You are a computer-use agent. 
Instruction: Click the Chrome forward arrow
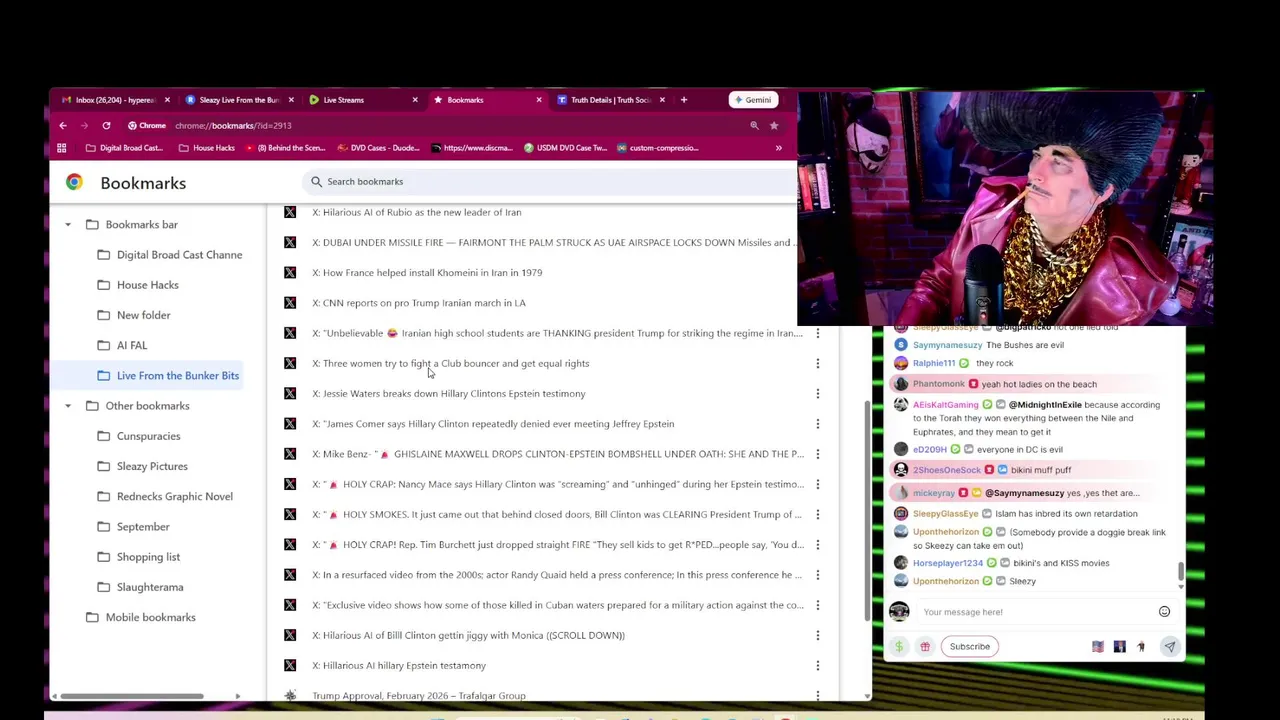click(84, 125)
